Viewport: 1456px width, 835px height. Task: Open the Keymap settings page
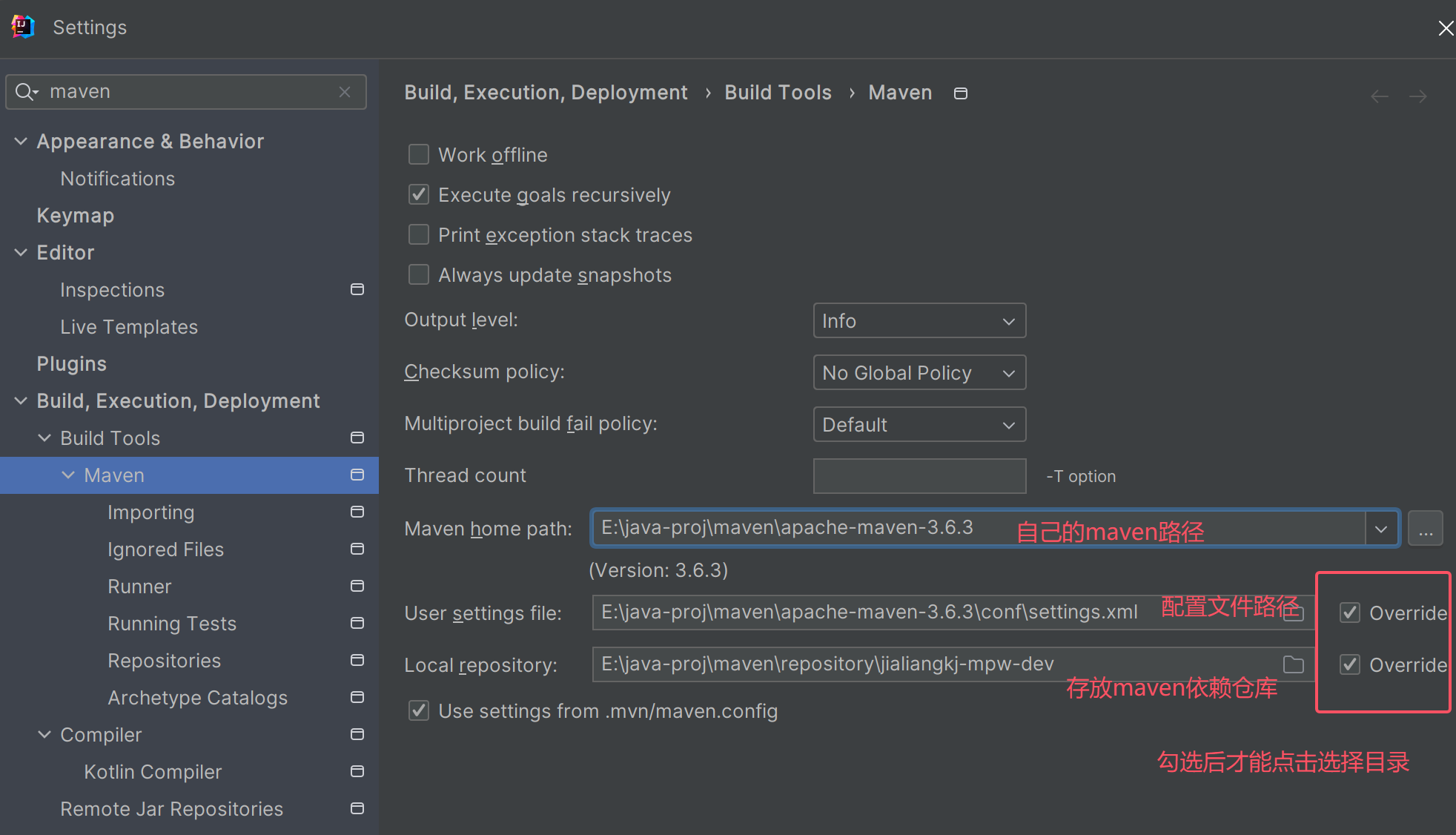point(76,215)
